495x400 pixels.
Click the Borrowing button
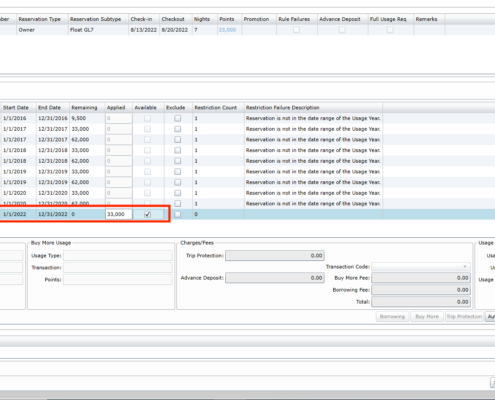[x=392, y=317]
